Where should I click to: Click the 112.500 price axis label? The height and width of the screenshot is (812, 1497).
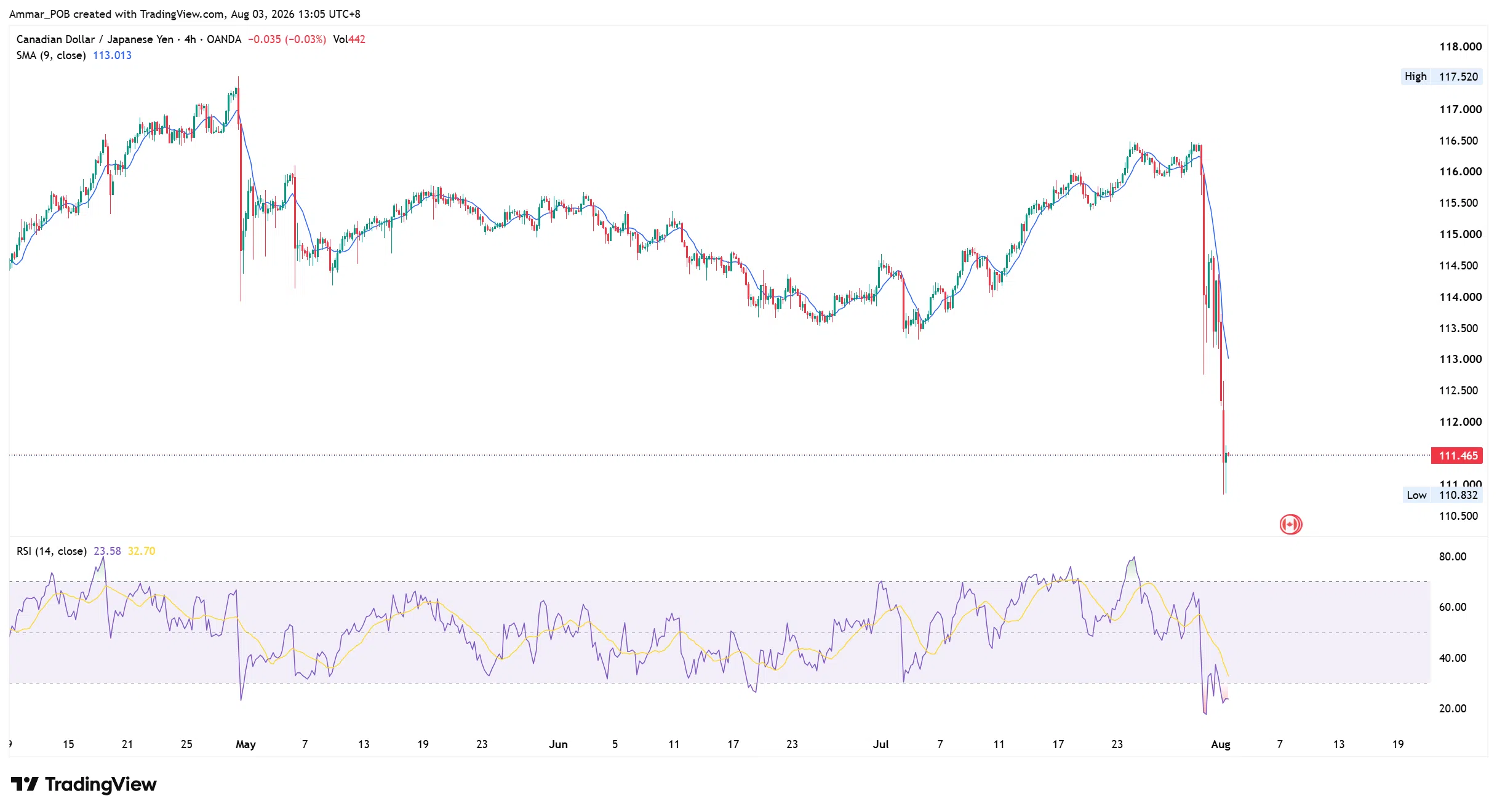tap(1458, 391)
